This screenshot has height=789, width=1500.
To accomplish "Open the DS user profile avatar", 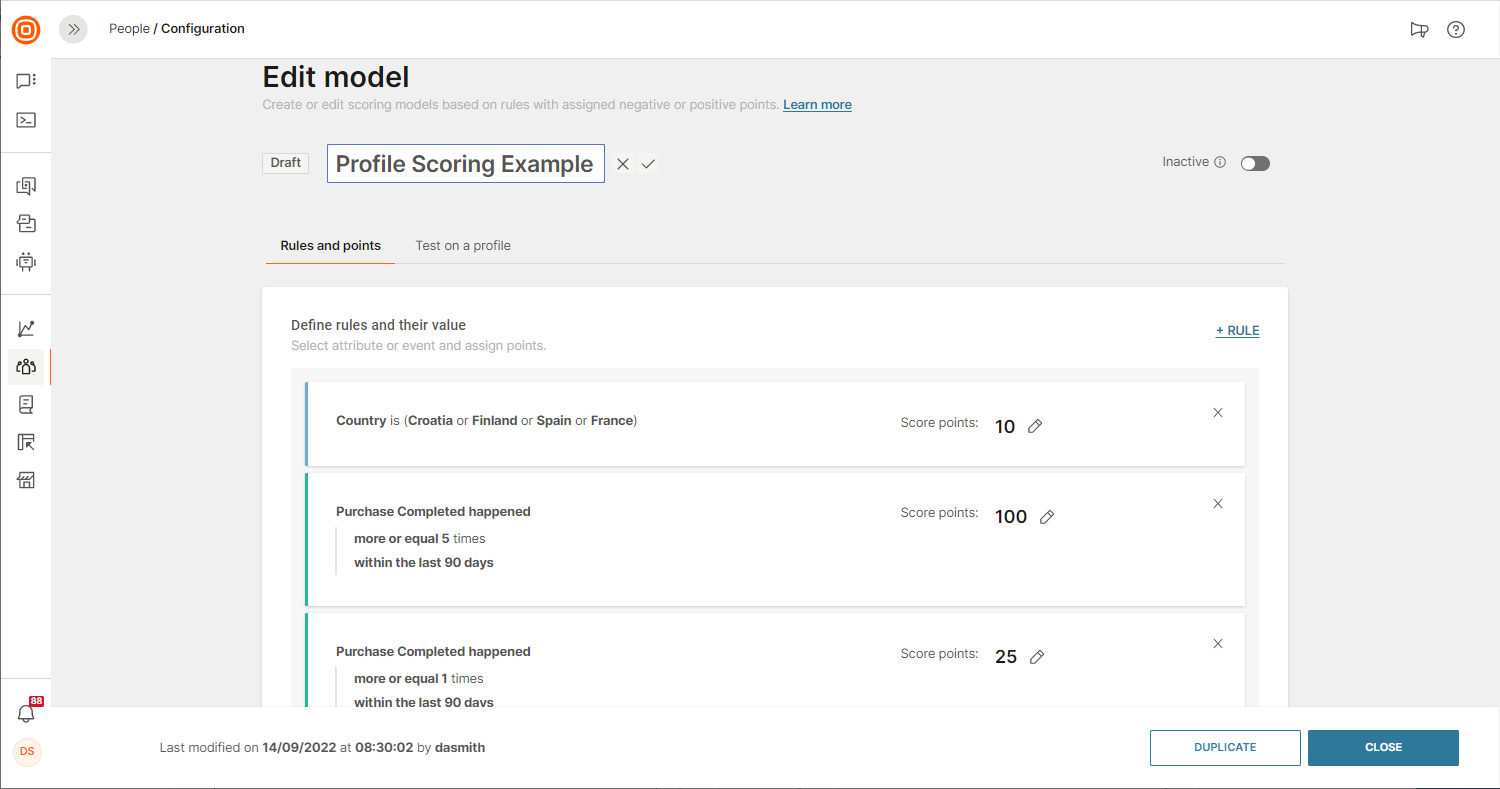I will point(27,751).
